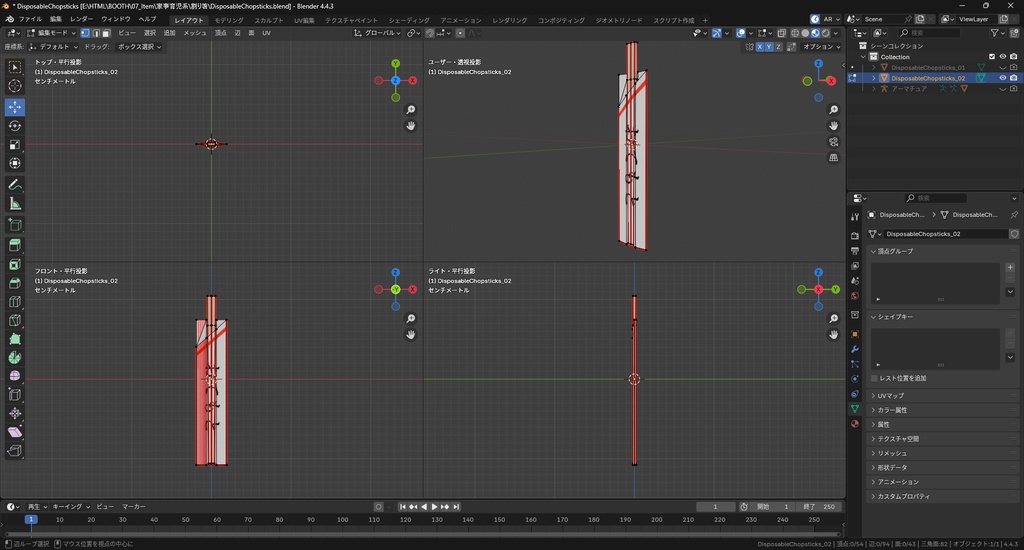Viewport: 1024px width, 550px height.
Task: Click the current frame marker at 1
Action: click(31, 519)
